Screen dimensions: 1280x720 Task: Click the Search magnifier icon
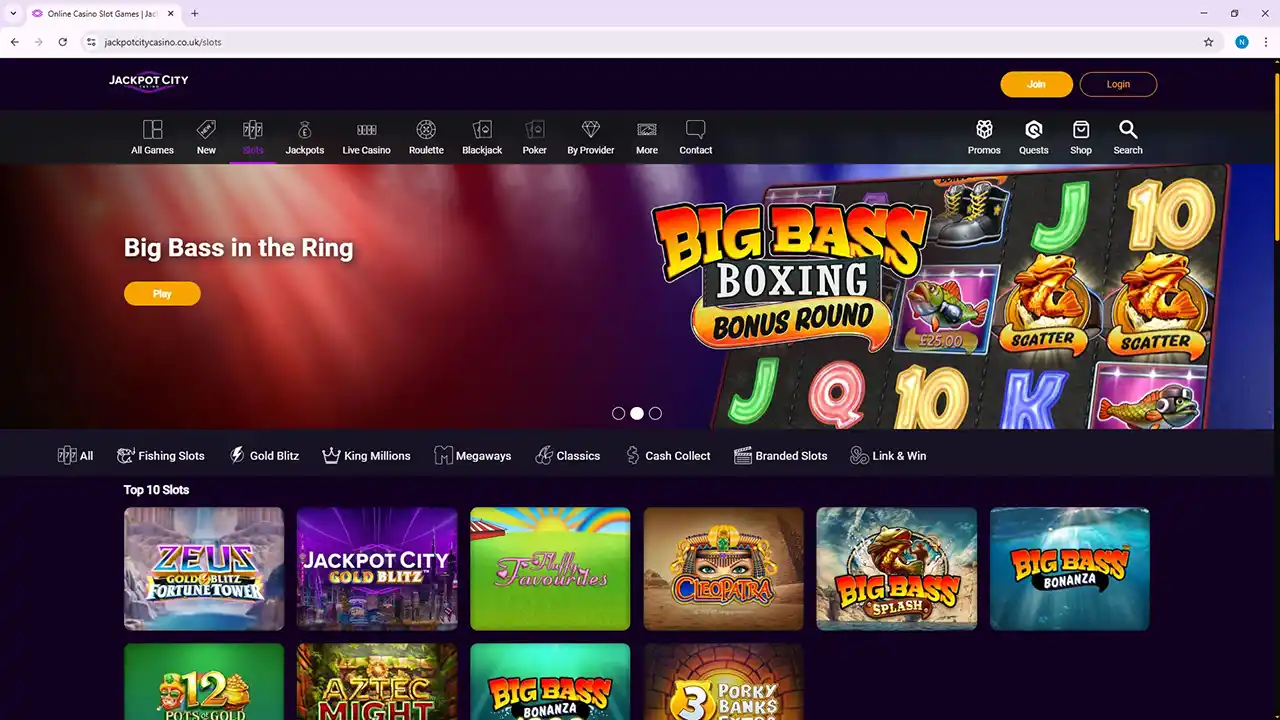(x=1128, y=131)
